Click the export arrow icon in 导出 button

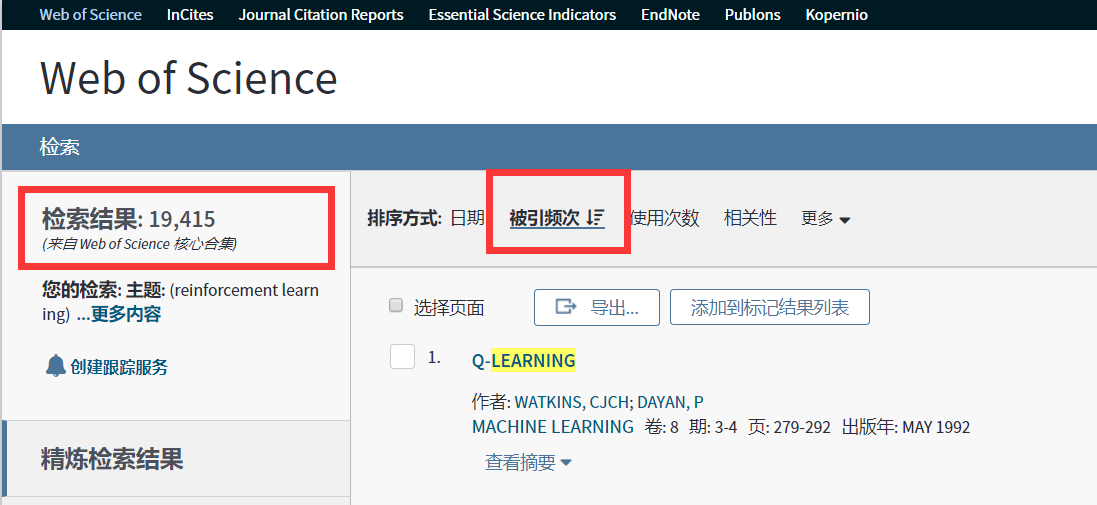click(x=565, y=306)
